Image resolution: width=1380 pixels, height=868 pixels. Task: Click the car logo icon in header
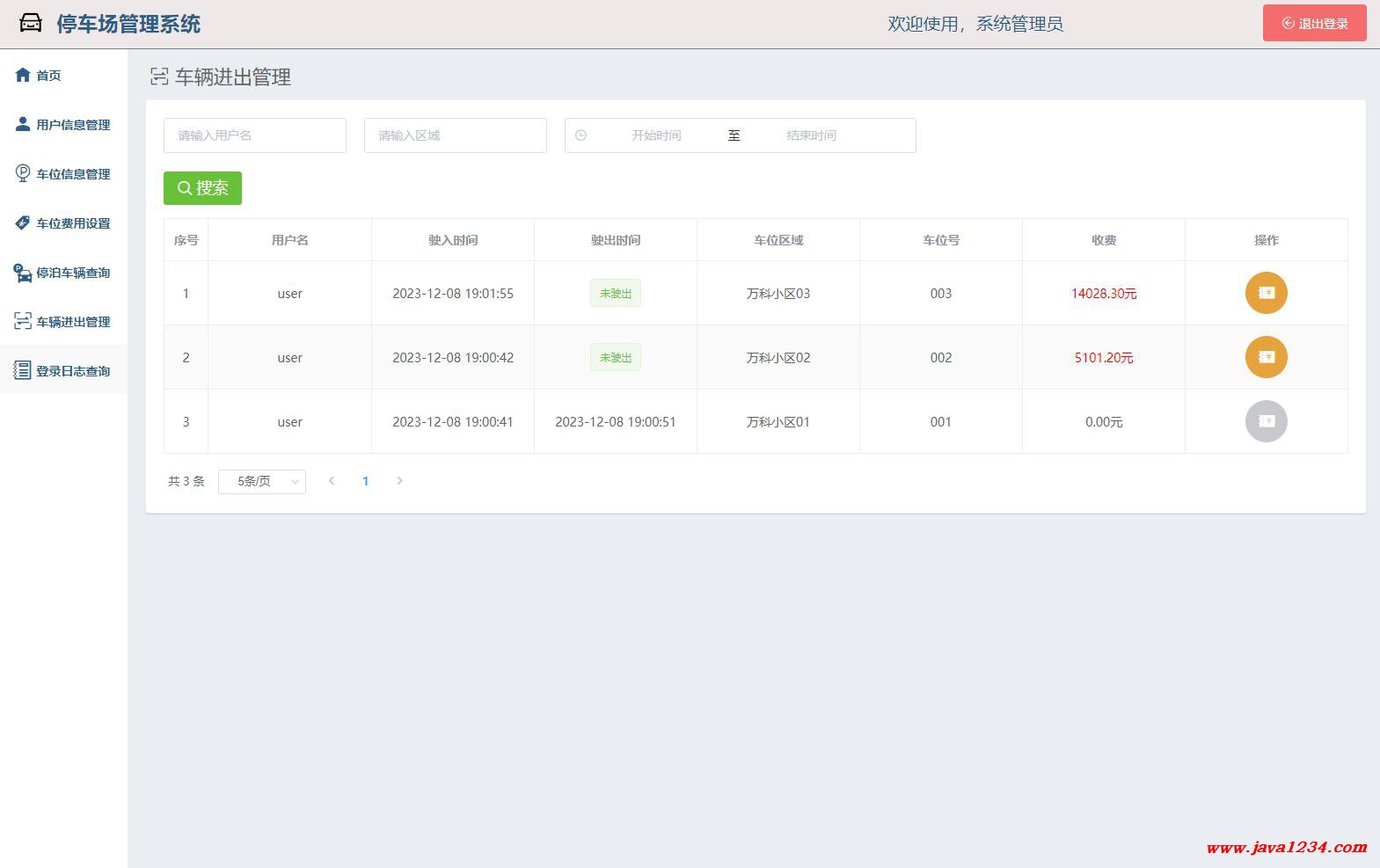click(x=31, y=24)
